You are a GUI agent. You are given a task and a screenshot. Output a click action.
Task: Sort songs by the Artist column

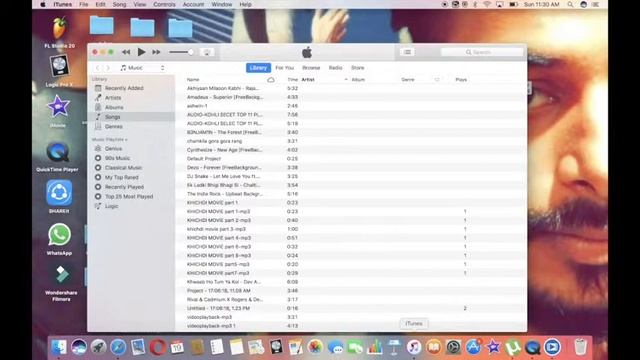point(308,80)
